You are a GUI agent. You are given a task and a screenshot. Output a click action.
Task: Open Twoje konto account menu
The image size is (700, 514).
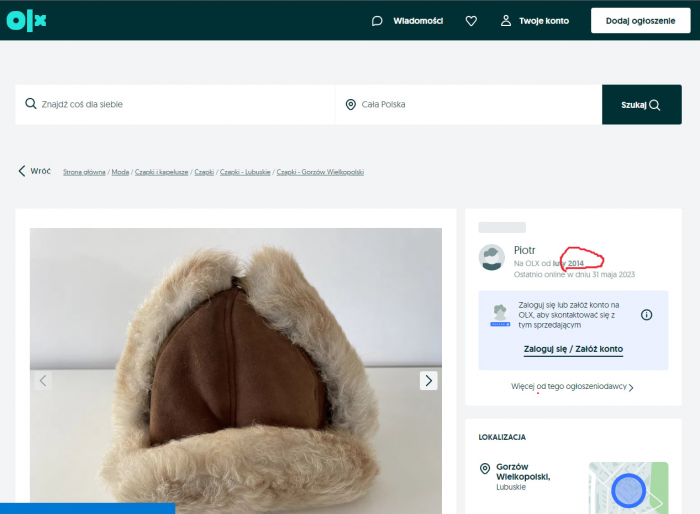[535, 20]
